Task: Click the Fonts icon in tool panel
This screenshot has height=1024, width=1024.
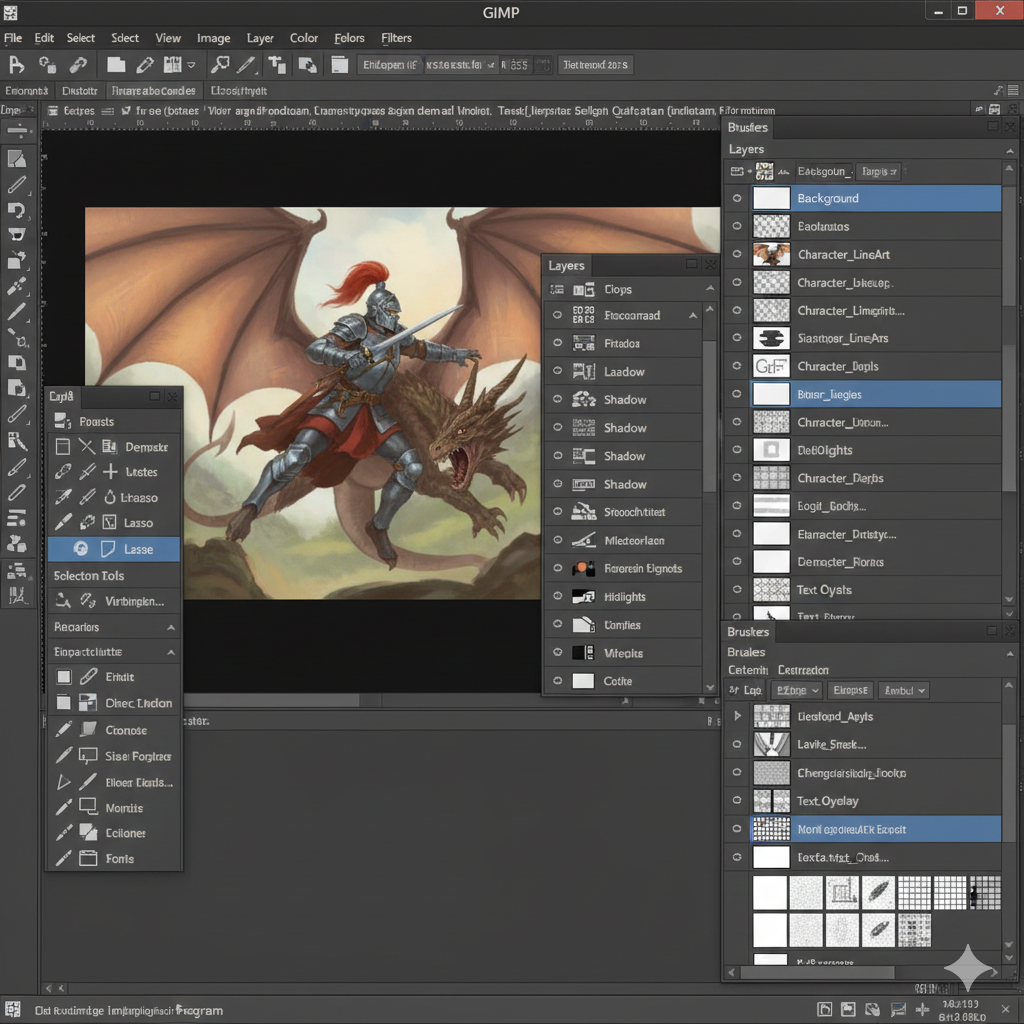Action: (x=87, y=859)
